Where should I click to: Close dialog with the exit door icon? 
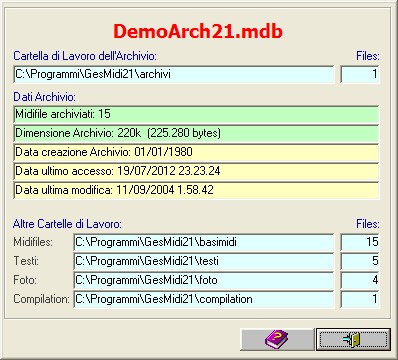[353, 339]
